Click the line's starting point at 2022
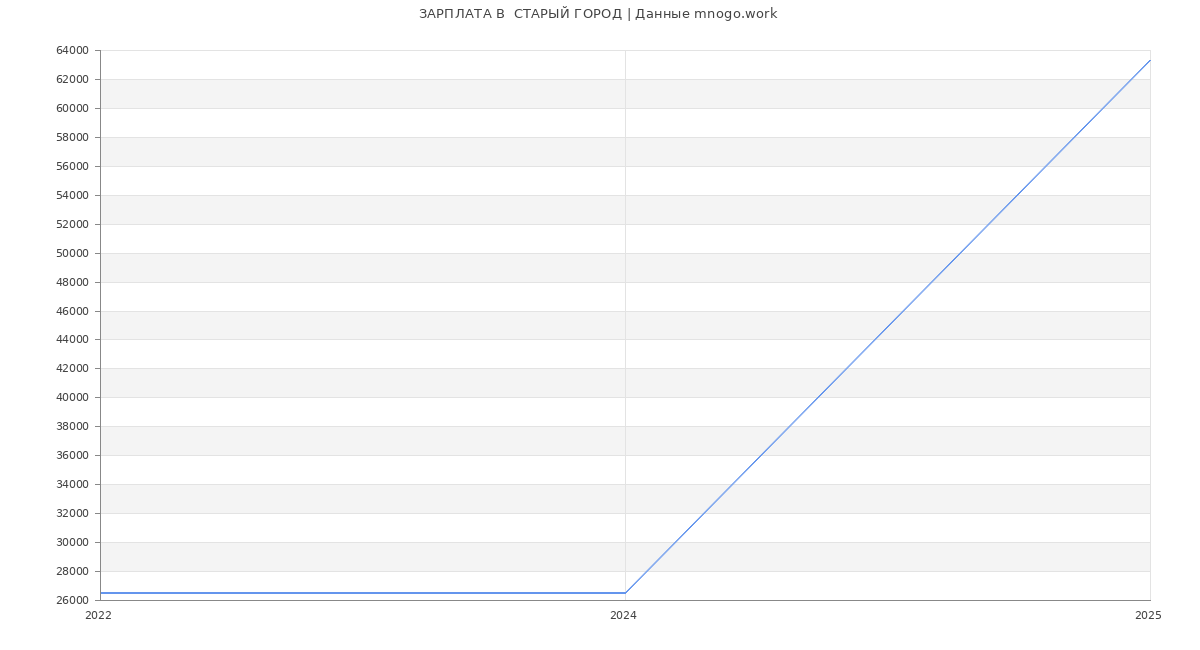Viewport: 1200px width, 650px height. pos(101,593)
